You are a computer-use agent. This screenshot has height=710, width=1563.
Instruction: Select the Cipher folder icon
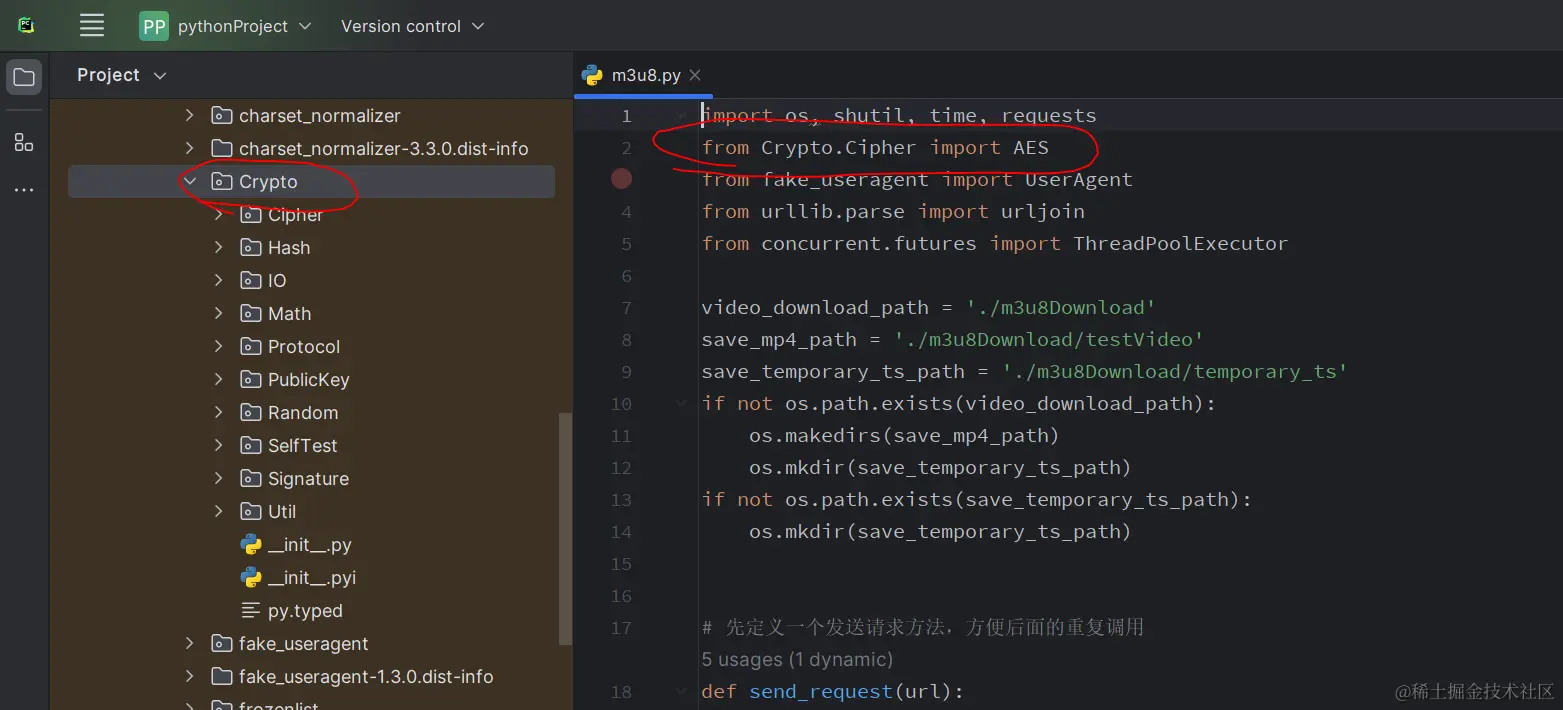(251, 215)
